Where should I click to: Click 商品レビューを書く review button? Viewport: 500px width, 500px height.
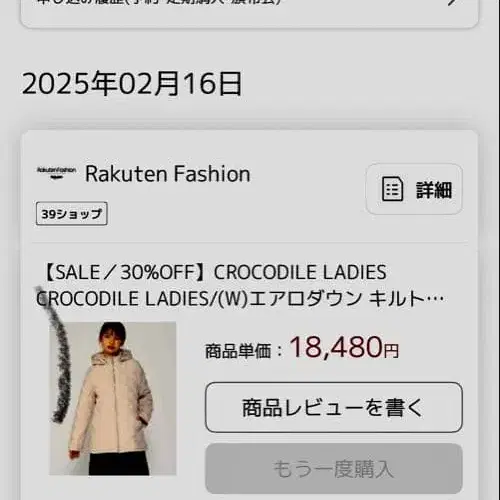click(334, 407)
